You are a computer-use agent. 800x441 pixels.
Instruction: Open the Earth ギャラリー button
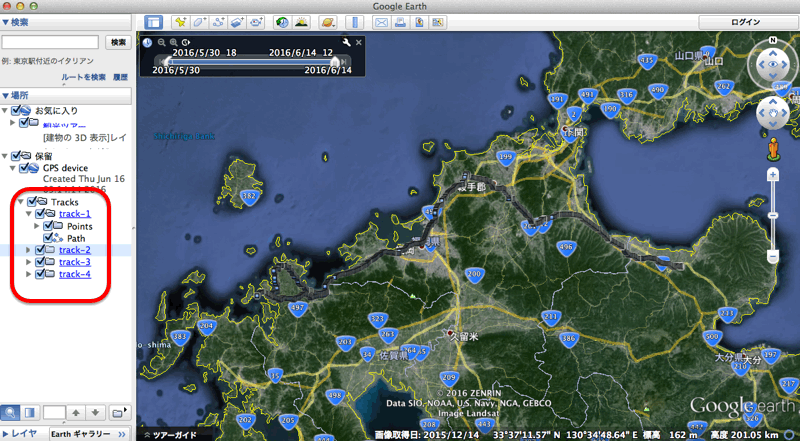[88, 434]
